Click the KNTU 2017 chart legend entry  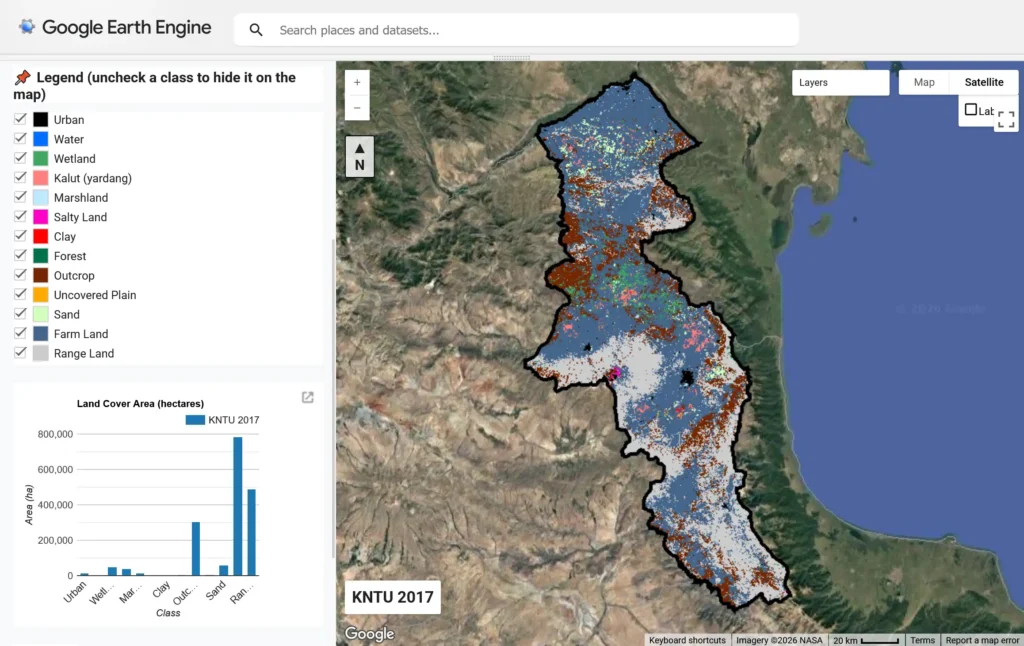(x=222, y=420)
